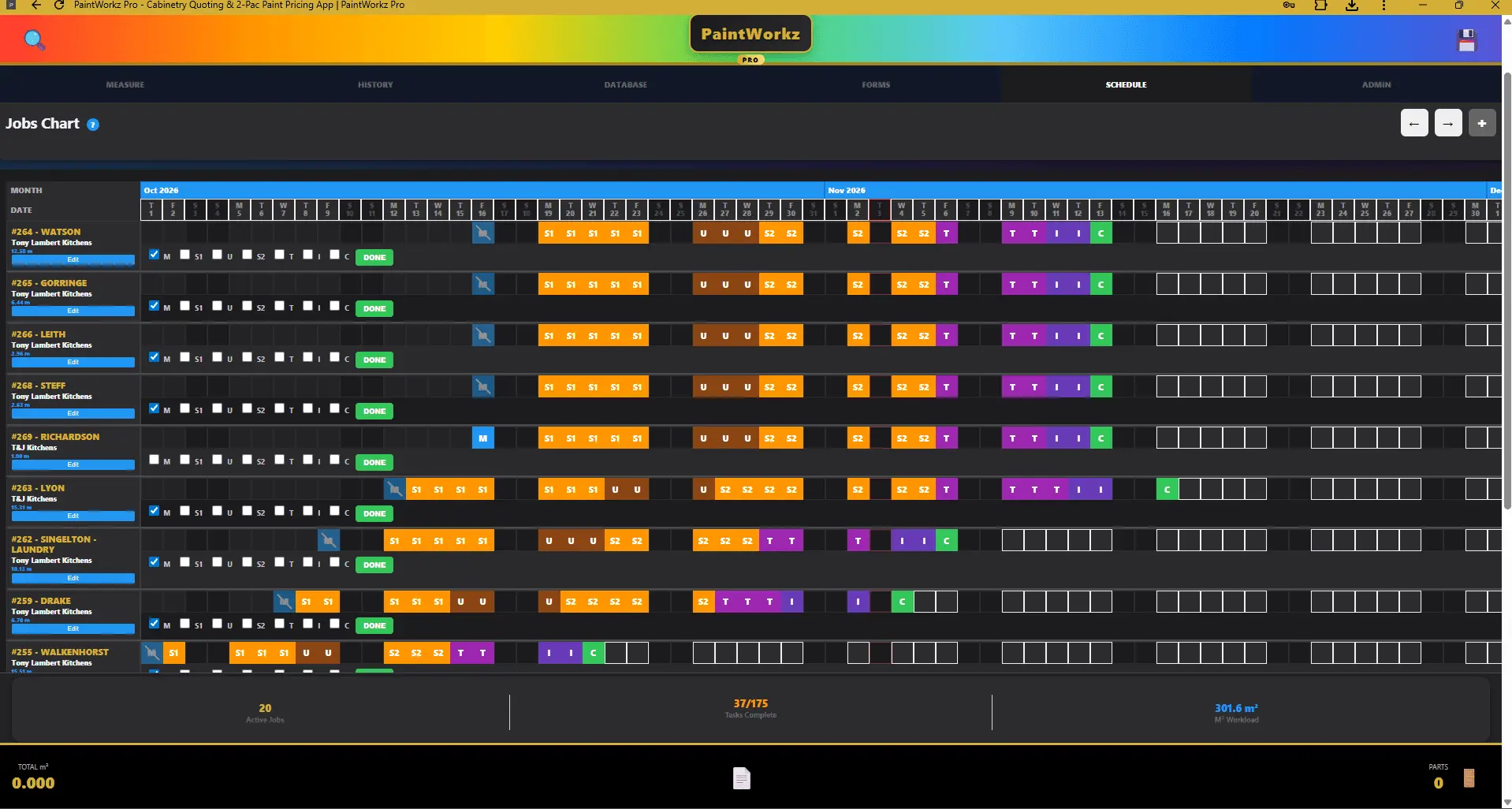This screenshot has width=1512, height=809.
Task: Check the C checkbox for #259 Drake
Action: pyautogui.click(x=334, y=624)
